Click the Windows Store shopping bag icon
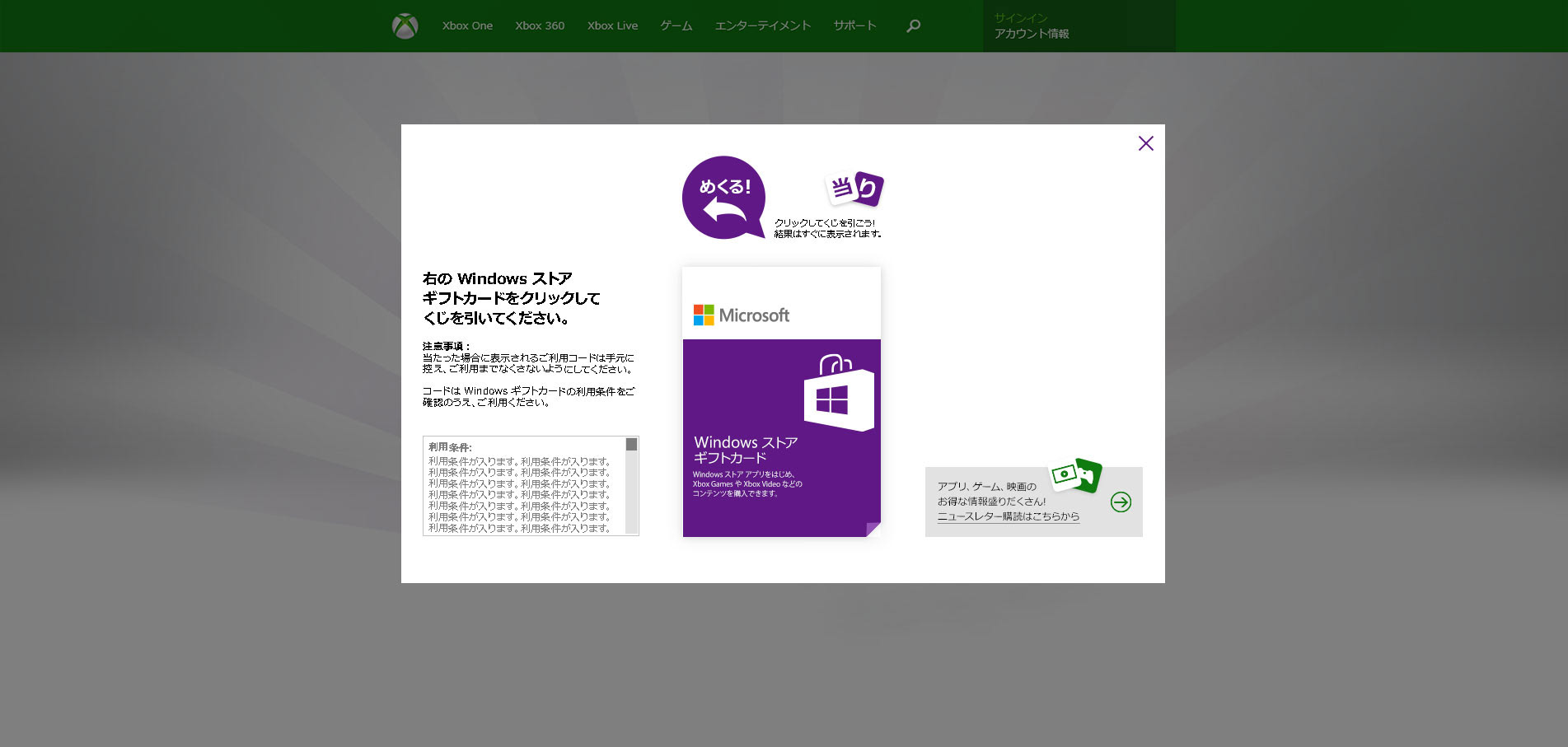The image size is (1568, 747). tap(839, 393)
